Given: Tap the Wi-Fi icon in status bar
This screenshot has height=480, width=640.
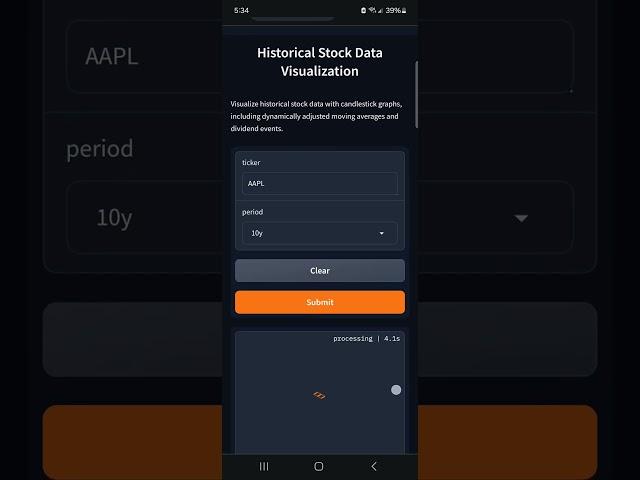Looking at the screenshot, I should coord(373,10).
